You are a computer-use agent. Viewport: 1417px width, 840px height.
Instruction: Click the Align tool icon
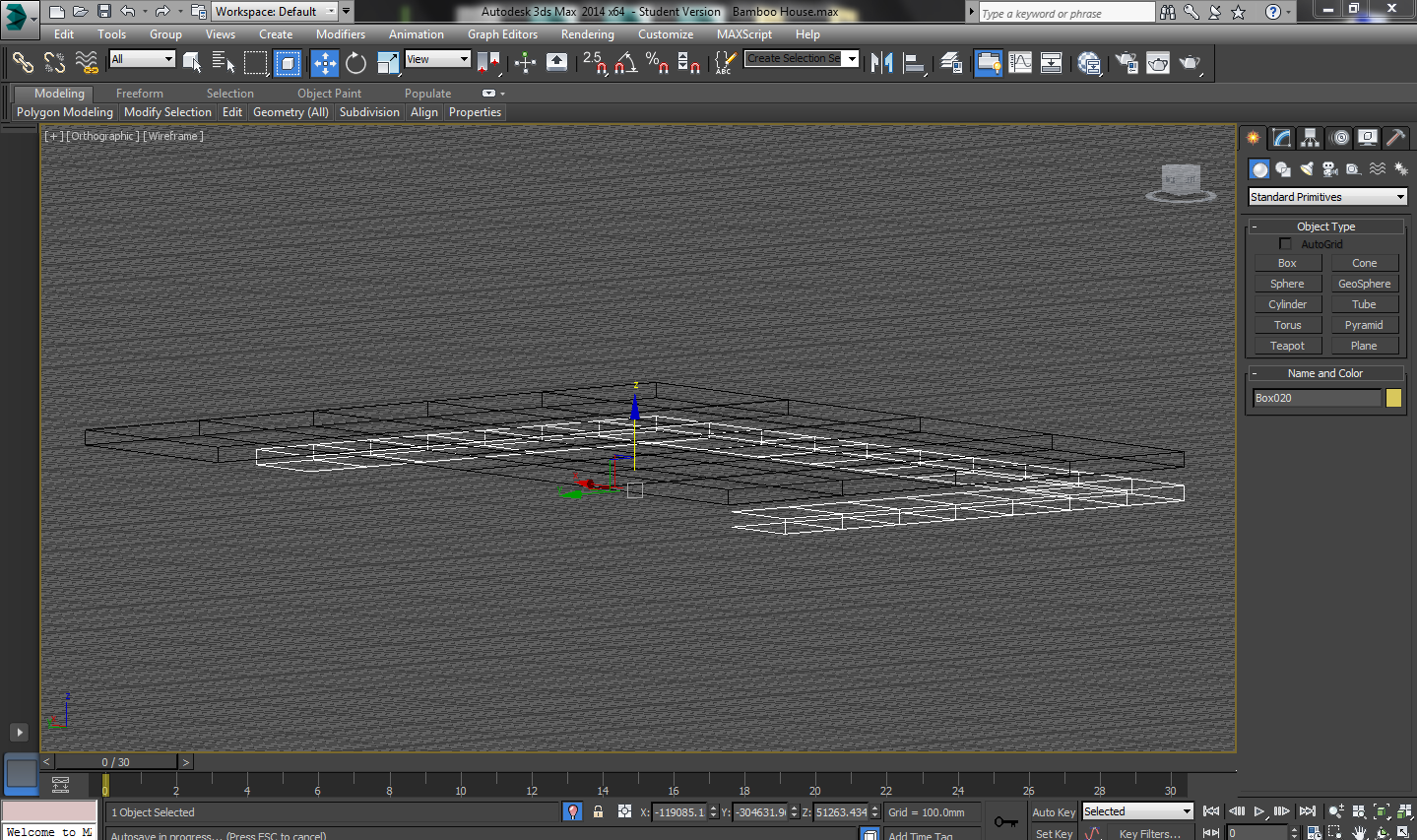[x=915, y=63]
